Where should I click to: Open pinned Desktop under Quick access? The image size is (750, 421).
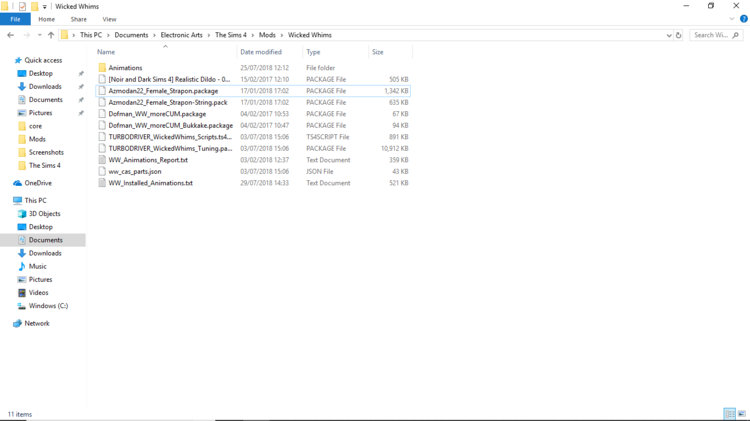[x=41, y=73]
